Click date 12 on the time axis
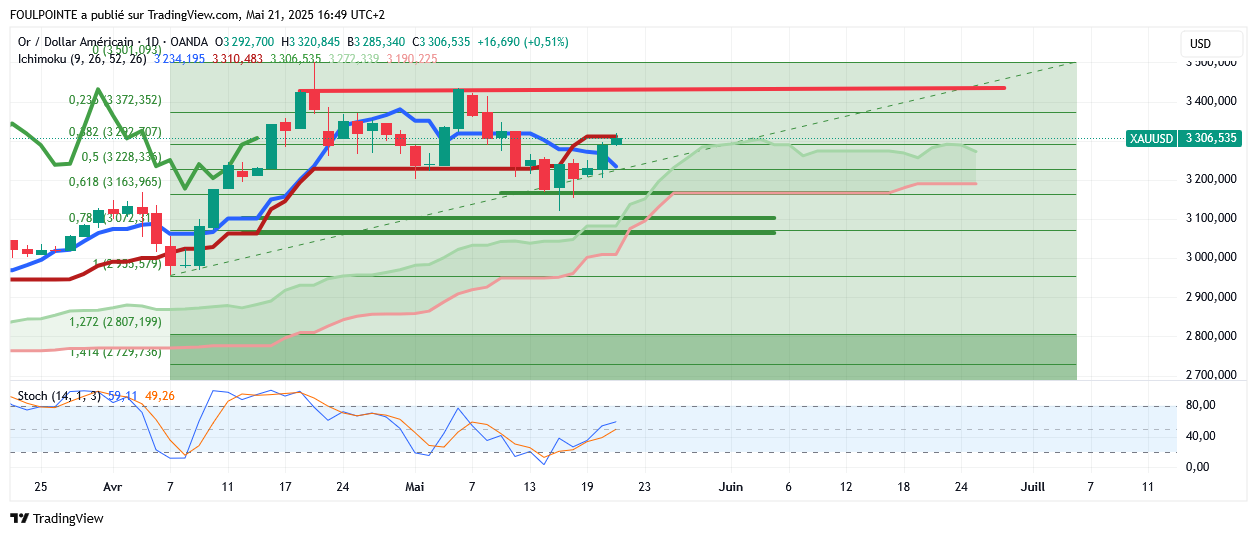 (x=846, y=487)
